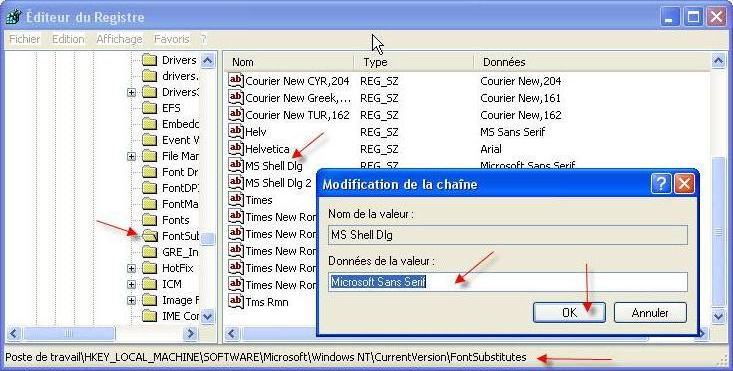Click string icon of Tms Rmn value
The height and width of the screenshot is (371, 733).
point(236,302)
